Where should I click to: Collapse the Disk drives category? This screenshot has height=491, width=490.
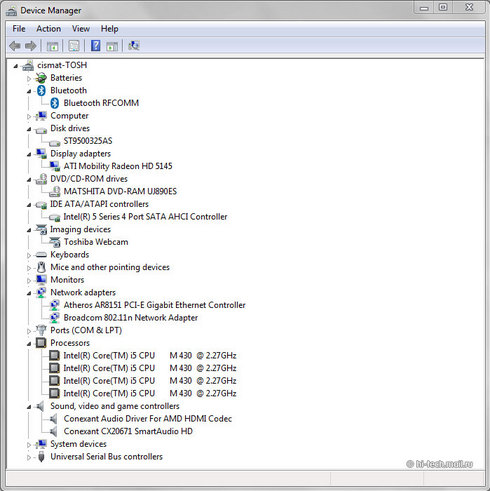point(29,129)
